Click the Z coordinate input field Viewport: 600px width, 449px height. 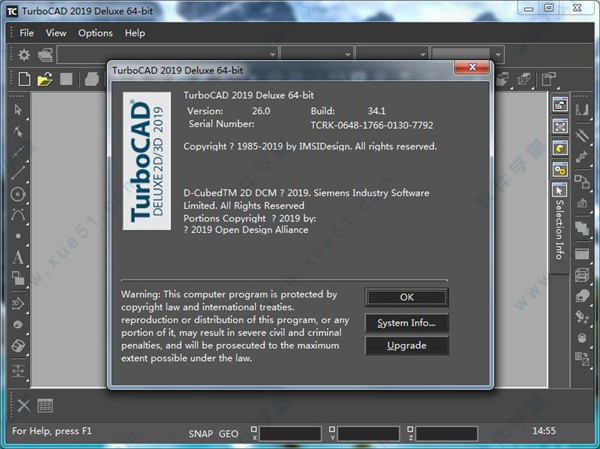click(447, 434)
